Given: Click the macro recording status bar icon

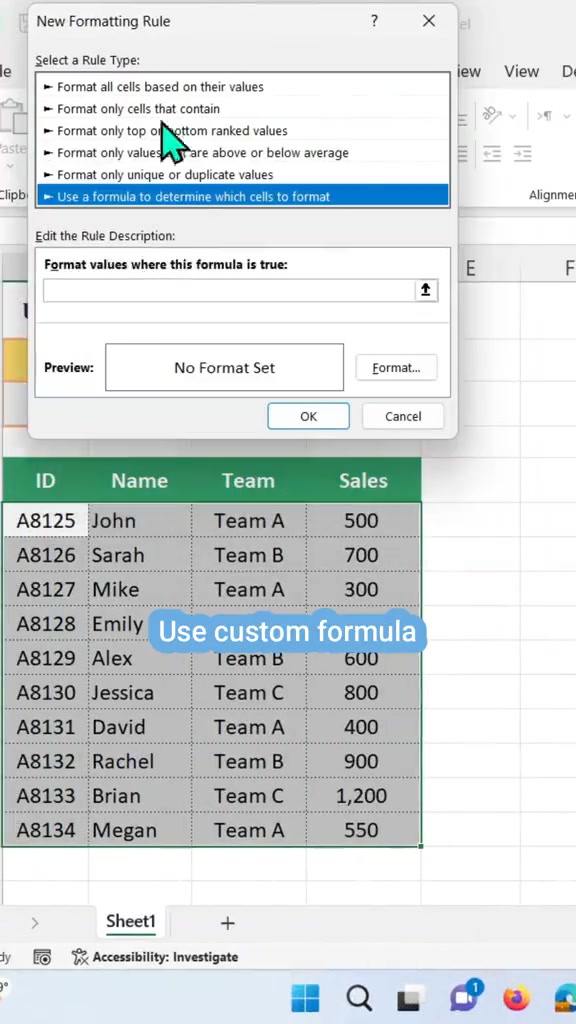Looking at the screenshot, I should 42,957.
